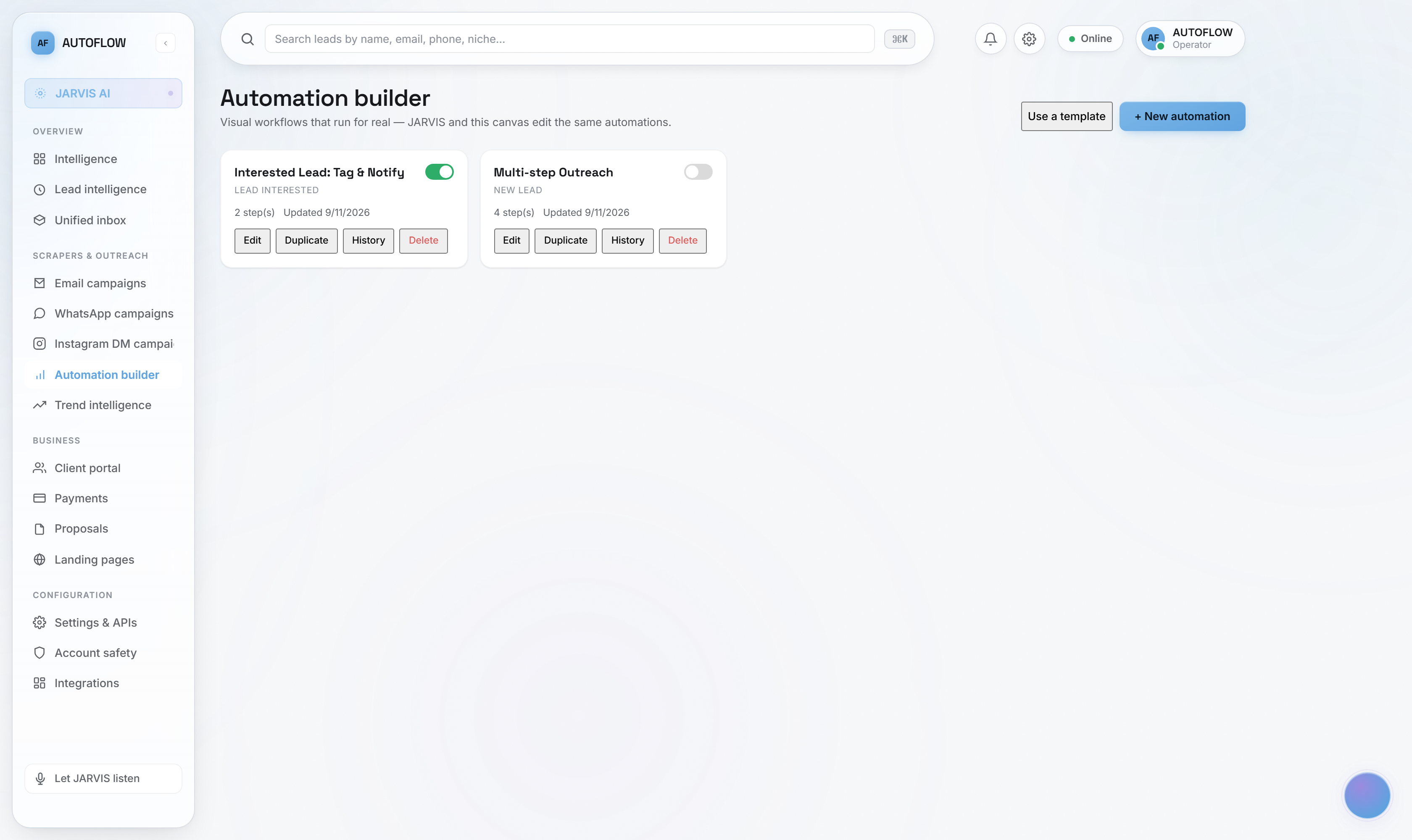Click the ⌘K shortcut badge
Viewport: 1412px width, 840px height.
pos(899,39)
